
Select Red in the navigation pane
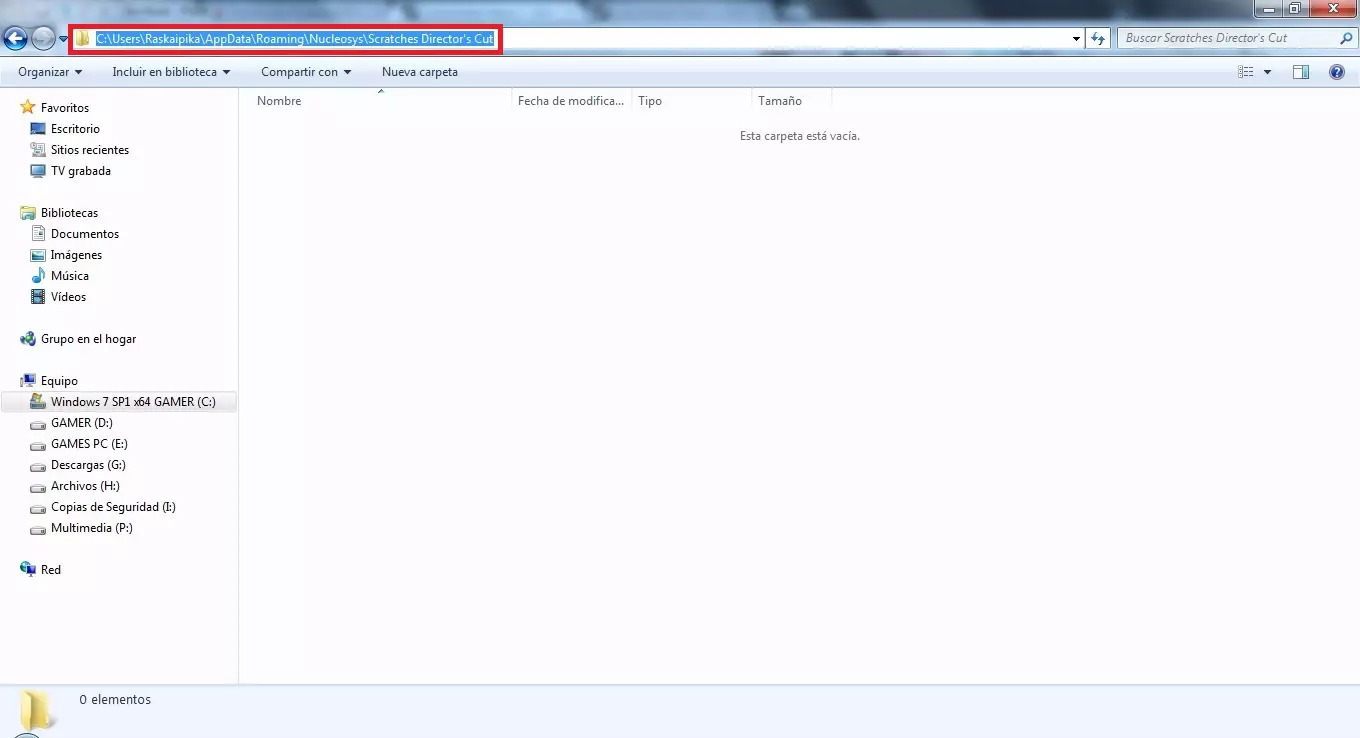tap(51, 570)
